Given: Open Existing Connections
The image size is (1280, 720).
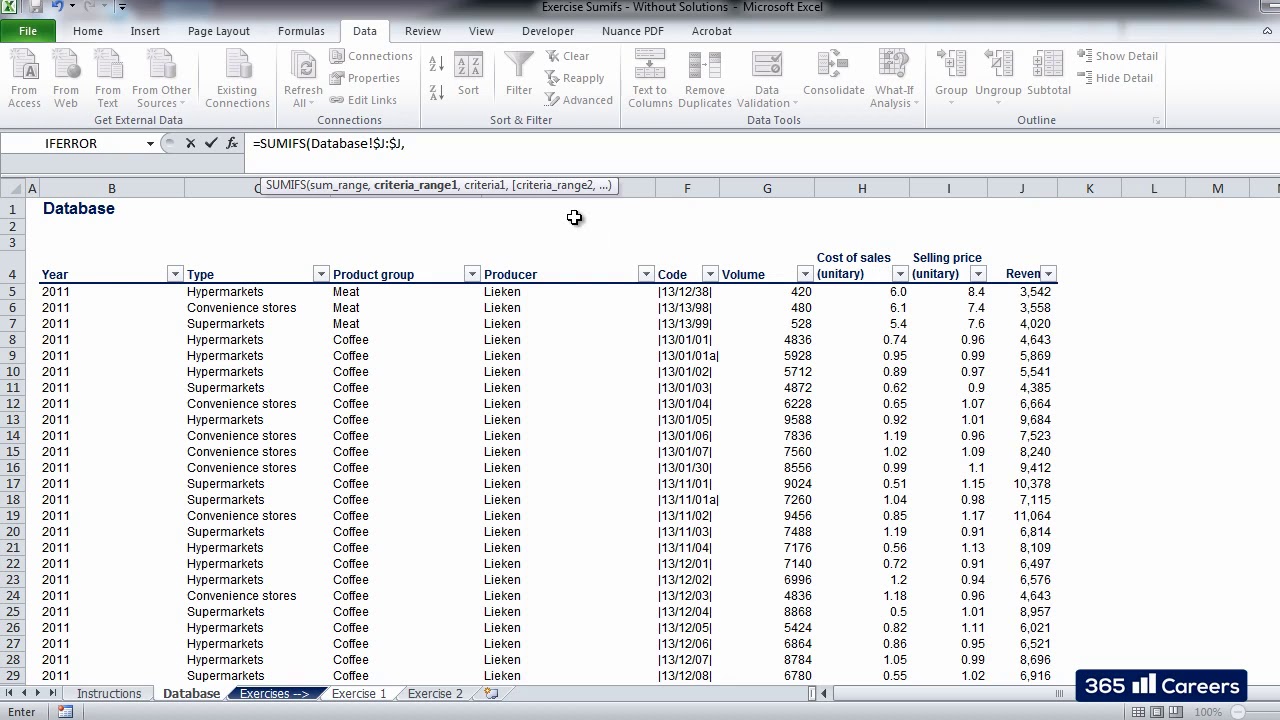Looking at the screenshot, I should (x=237, y=78).
